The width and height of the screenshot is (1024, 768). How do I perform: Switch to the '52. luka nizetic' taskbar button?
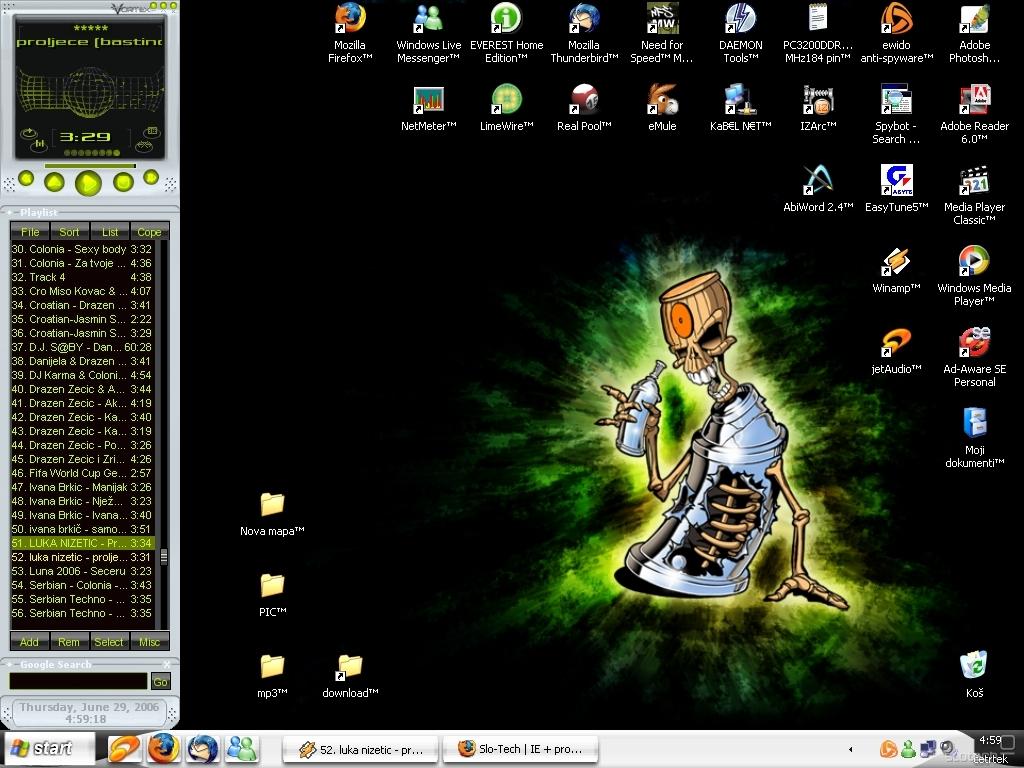tap(361, 750)
